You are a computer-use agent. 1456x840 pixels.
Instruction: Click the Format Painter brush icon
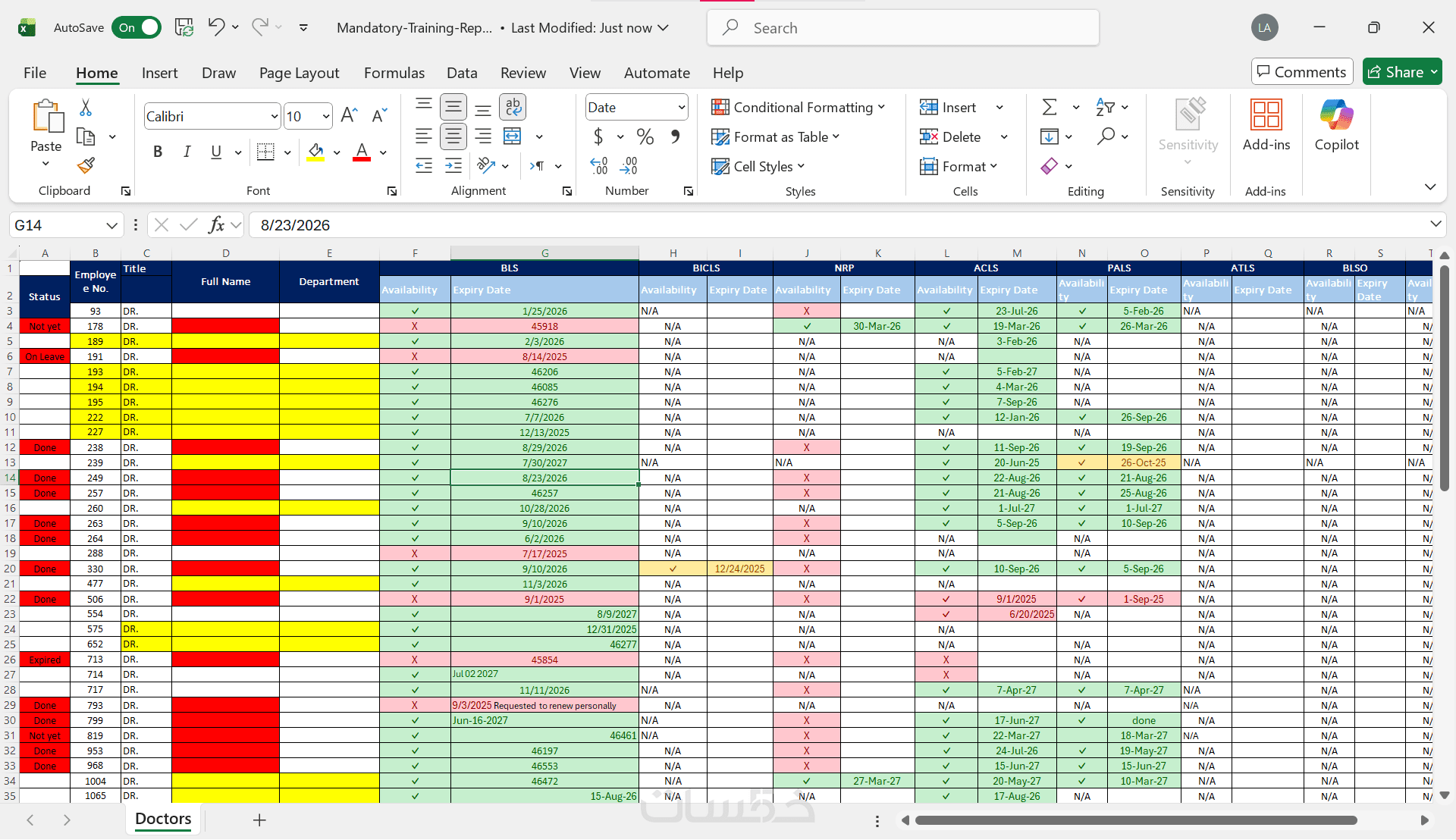(x=86, y=165)
